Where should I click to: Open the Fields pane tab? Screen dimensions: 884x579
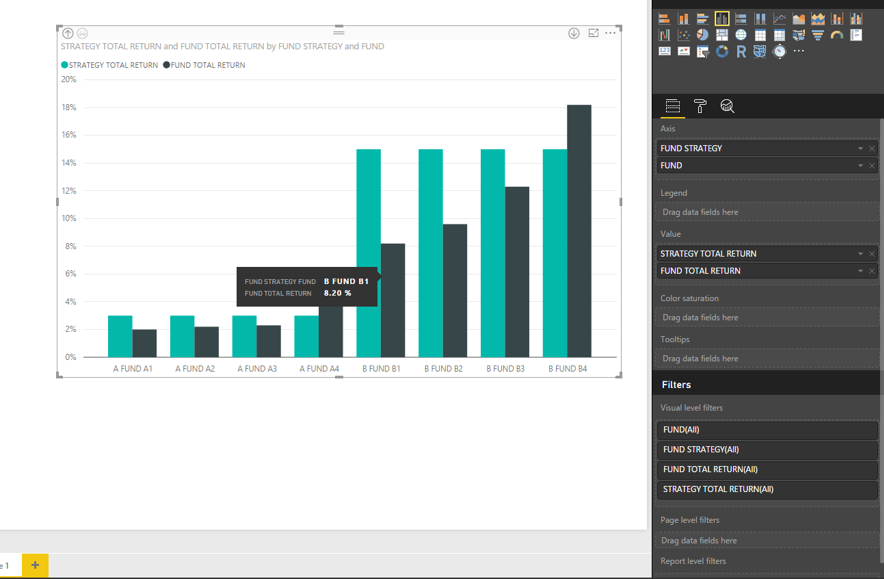[x=673, y=106]
